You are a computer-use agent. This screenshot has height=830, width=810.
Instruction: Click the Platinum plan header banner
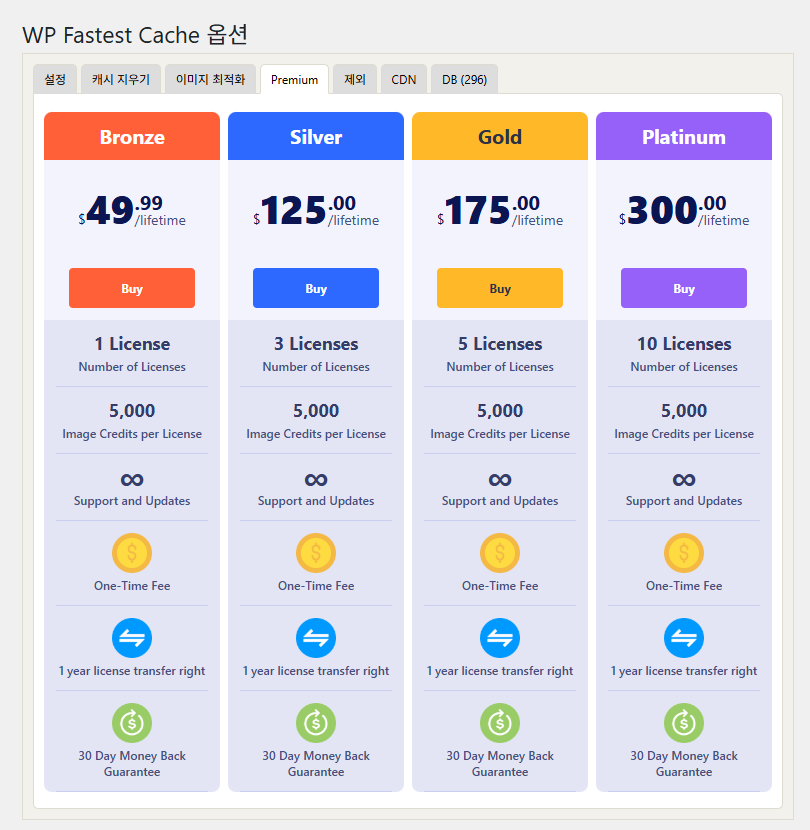(x=684, y=136)
